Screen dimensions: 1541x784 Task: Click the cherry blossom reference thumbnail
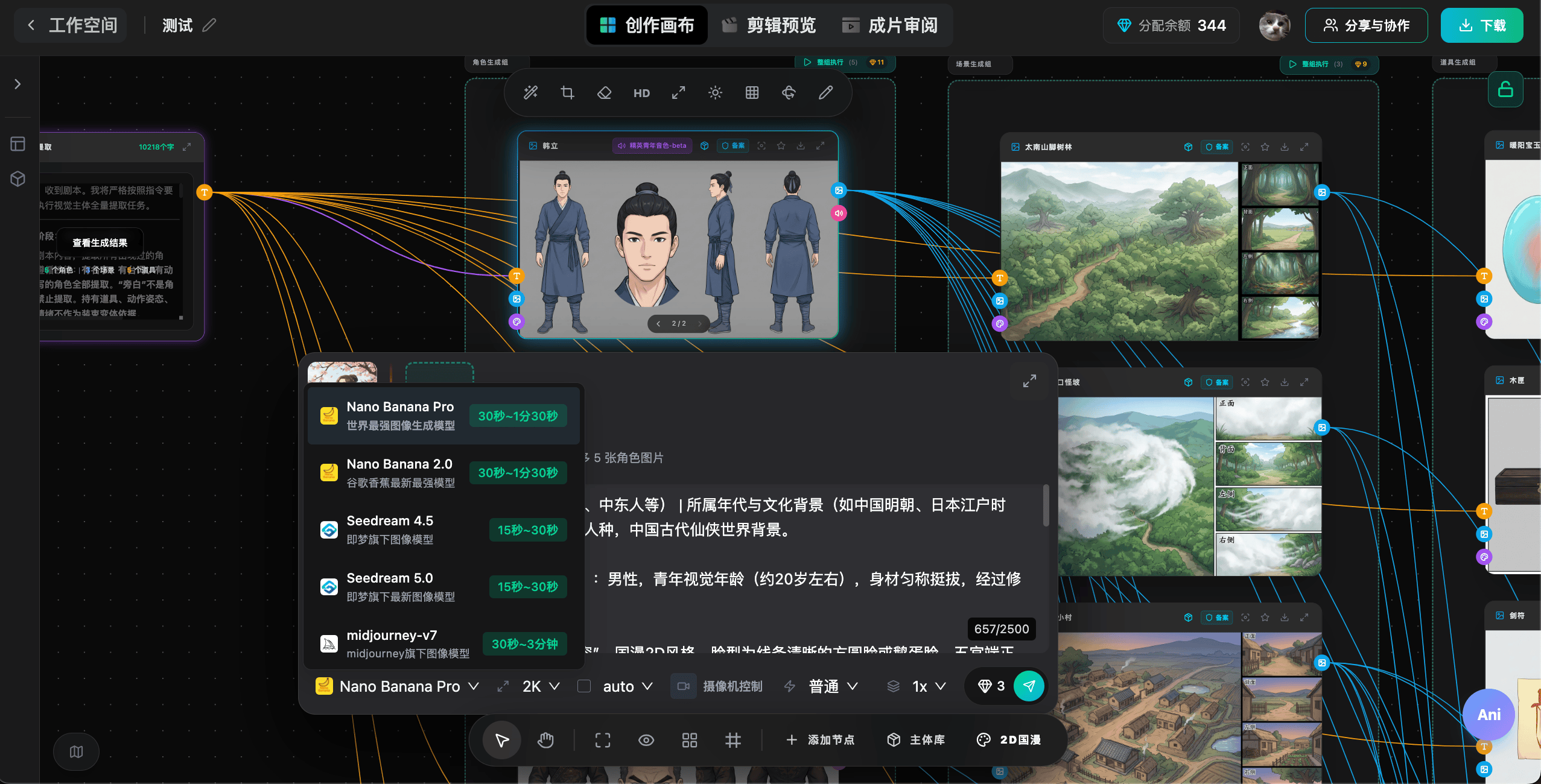click(x=342, y=372)
